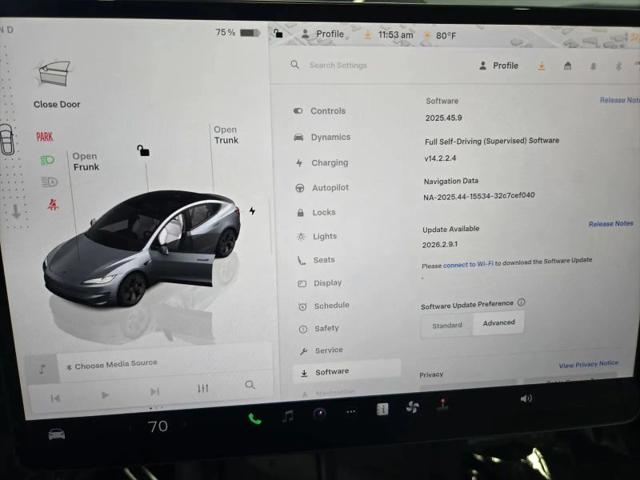640x480 pixels.
Task: Open the Lights settings menu
Action: 317,236
